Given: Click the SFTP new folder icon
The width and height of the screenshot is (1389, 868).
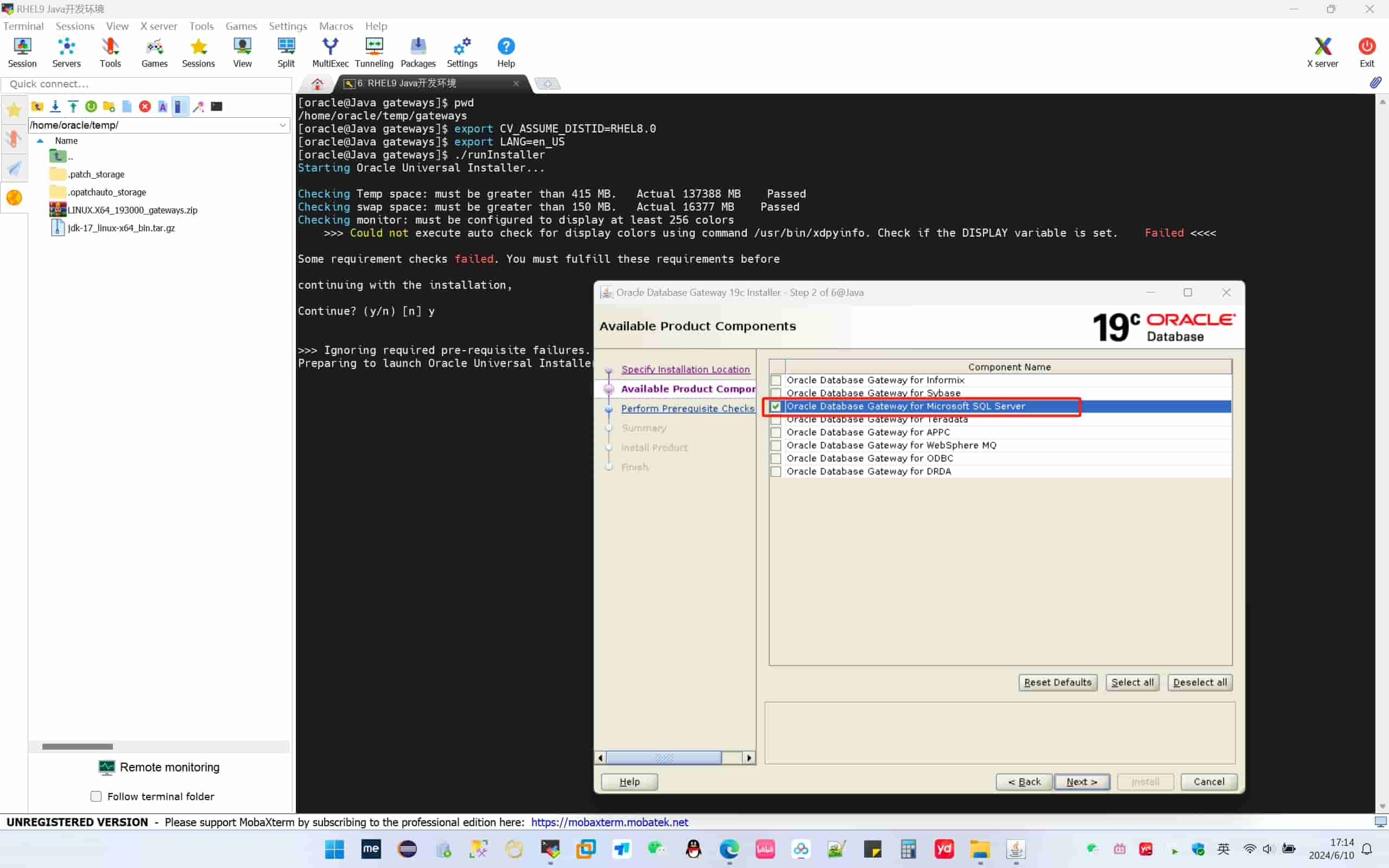Looking at the screenshot, I should [109, 106].
